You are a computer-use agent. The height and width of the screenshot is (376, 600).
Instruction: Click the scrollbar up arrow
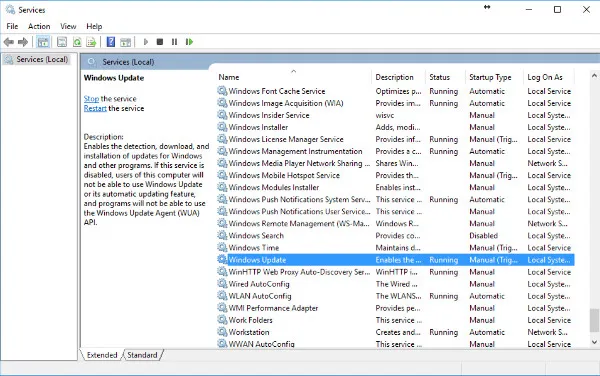click(594, 76)
